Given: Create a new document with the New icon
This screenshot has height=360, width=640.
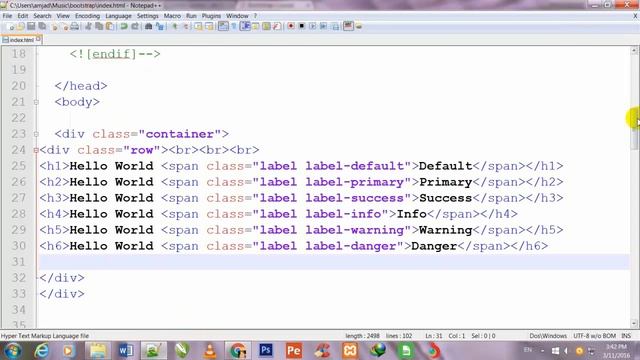Looking at the screenshot, I should 10,27.
